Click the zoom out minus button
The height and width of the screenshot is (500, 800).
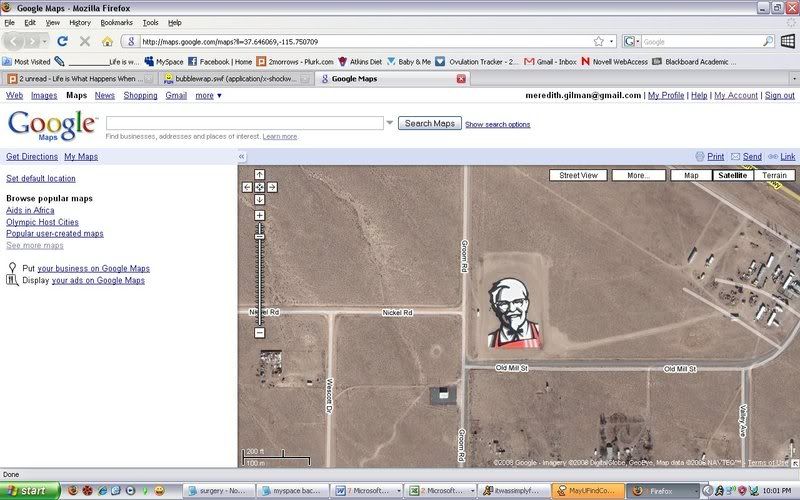click(259, 333)
